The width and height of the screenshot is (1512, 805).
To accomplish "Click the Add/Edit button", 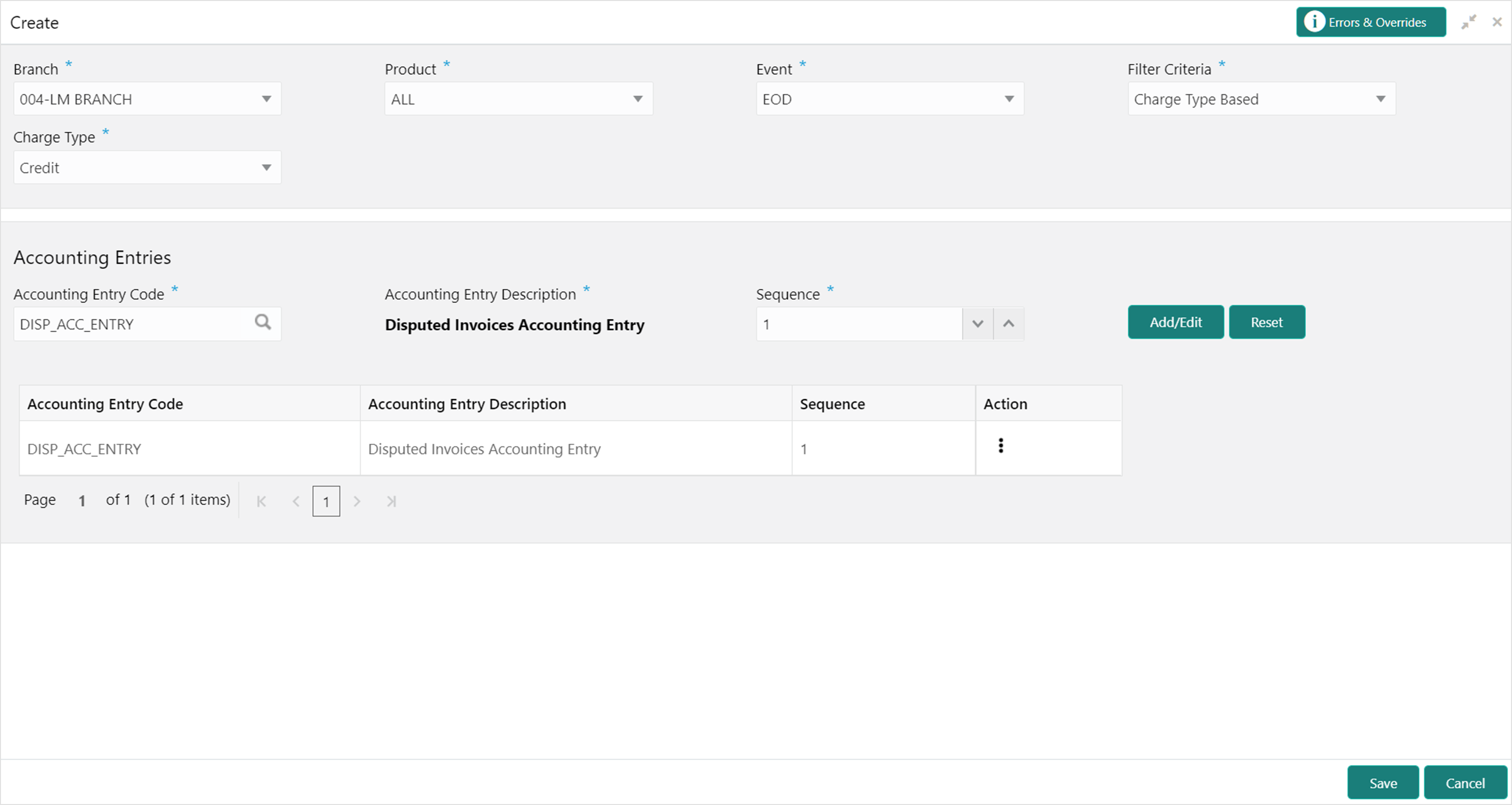I will (1175, 322).
